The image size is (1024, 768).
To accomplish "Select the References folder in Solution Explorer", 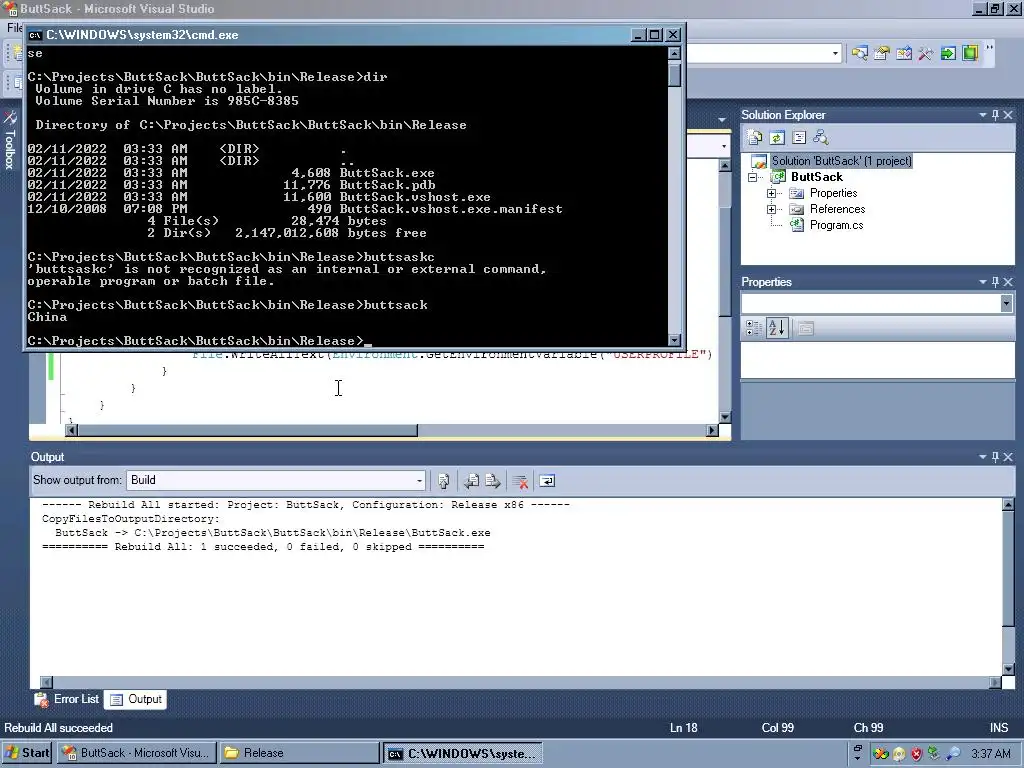I will click(x=837, y=209).
